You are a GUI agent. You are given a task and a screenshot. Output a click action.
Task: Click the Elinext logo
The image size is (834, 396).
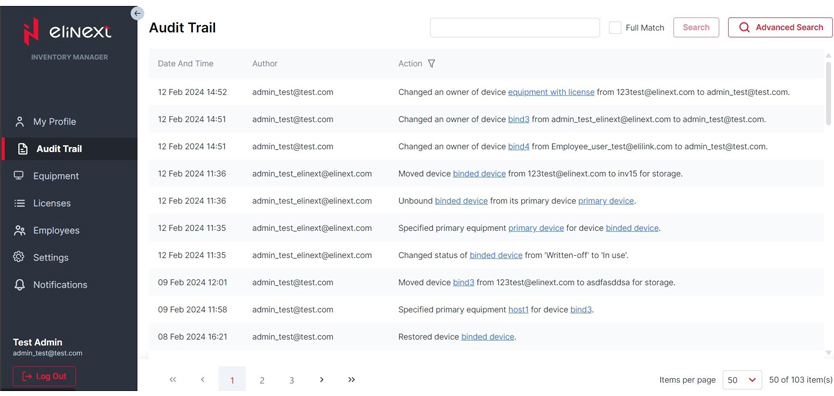coord(68,32)
